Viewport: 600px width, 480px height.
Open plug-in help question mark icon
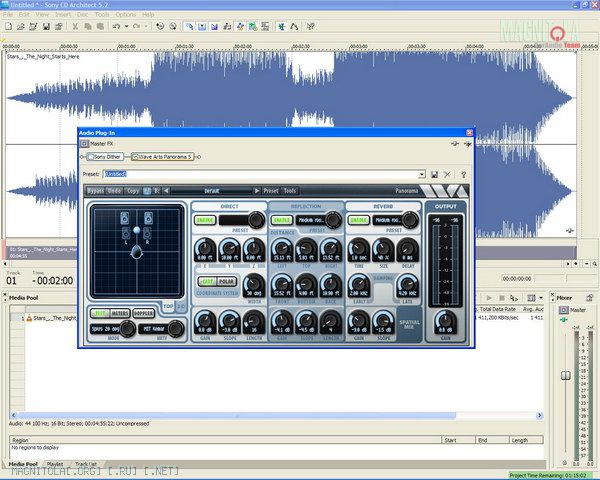point(462,174)
